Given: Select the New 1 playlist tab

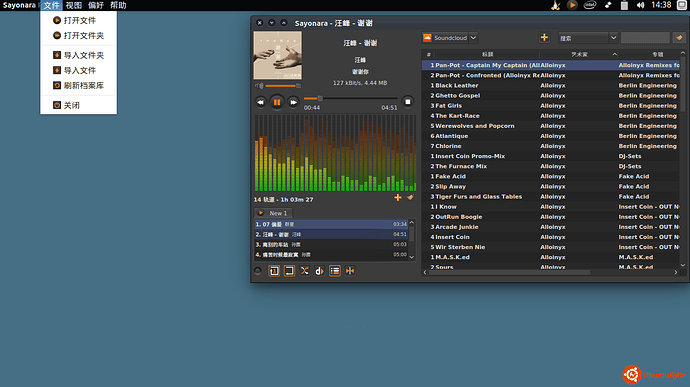Looking at the screenshot, I should pyautogui.click(x=274, y=213).
